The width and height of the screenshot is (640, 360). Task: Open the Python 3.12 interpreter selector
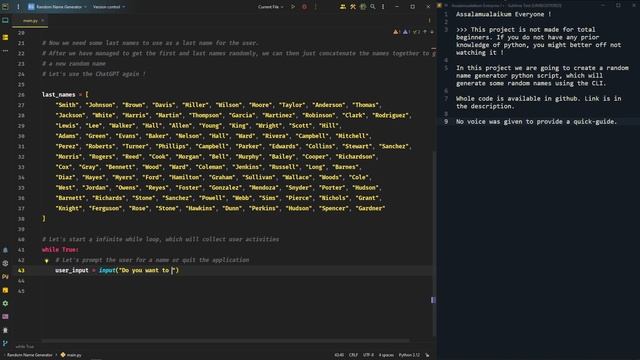(409, 355)
